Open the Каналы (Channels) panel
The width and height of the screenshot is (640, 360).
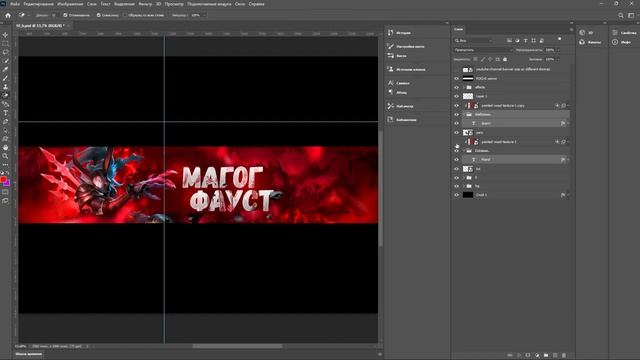click(590, 42)
